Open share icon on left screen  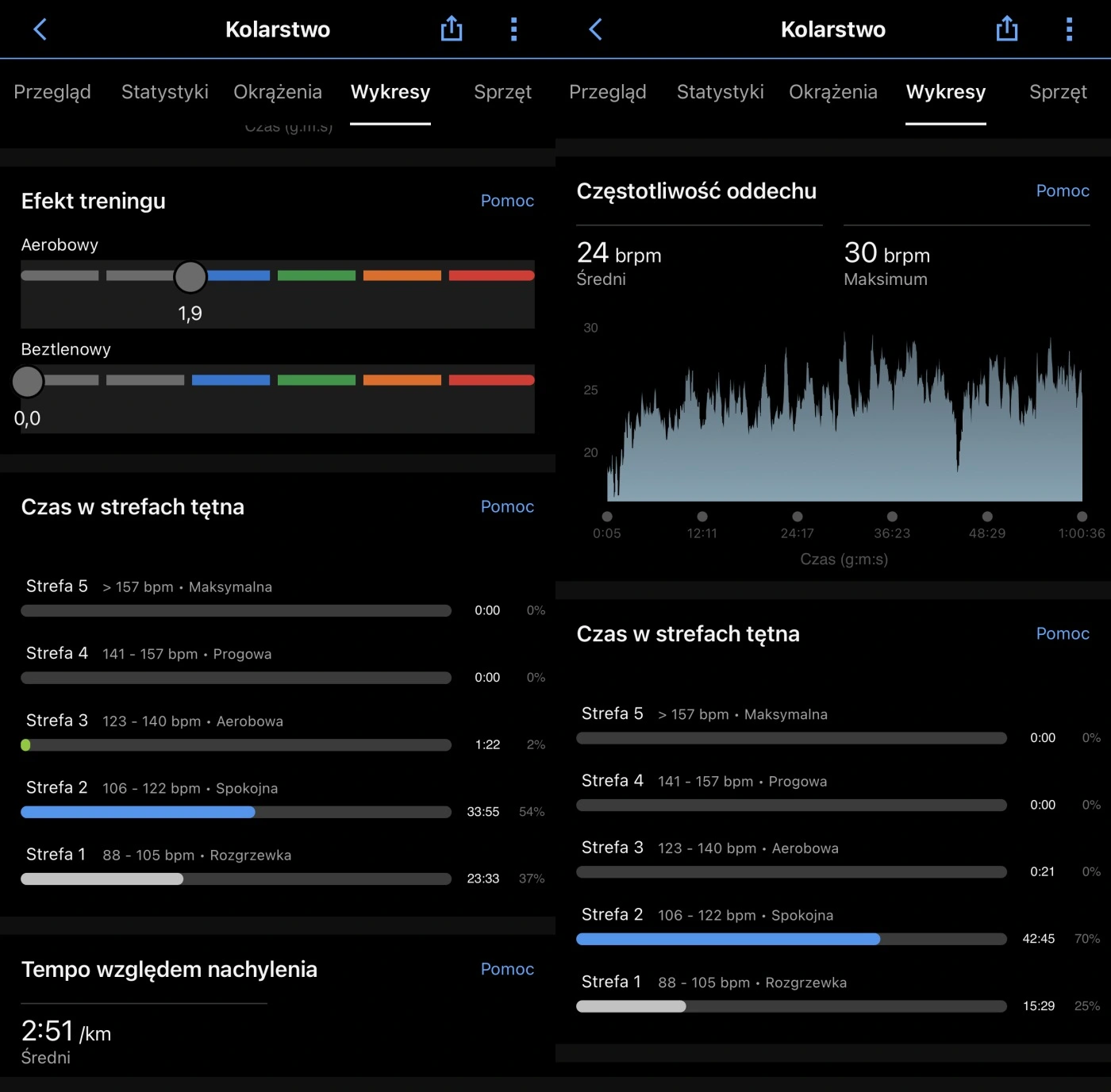(x=452, y=29)
